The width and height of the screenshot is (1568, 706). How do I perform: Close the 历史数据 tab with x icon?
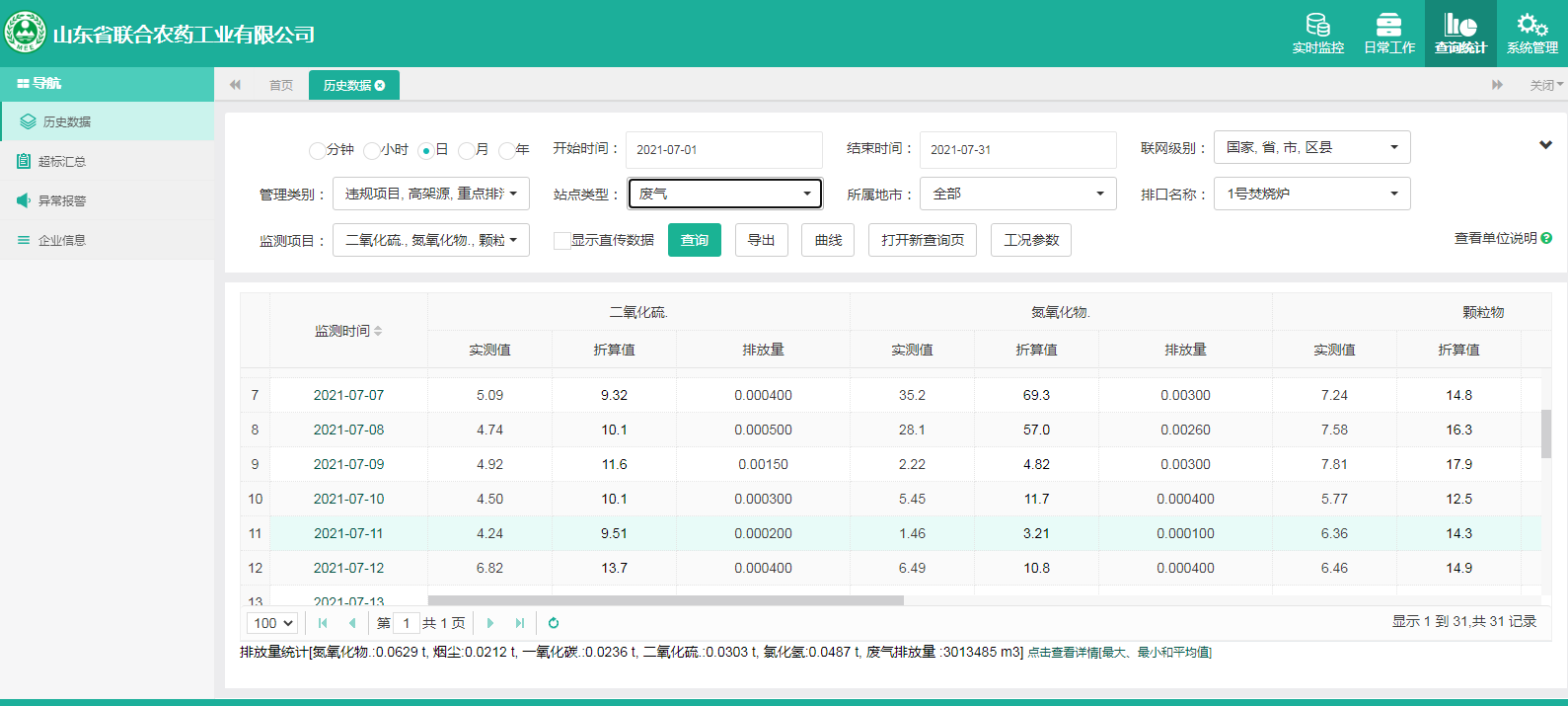[x=380, y=86]
